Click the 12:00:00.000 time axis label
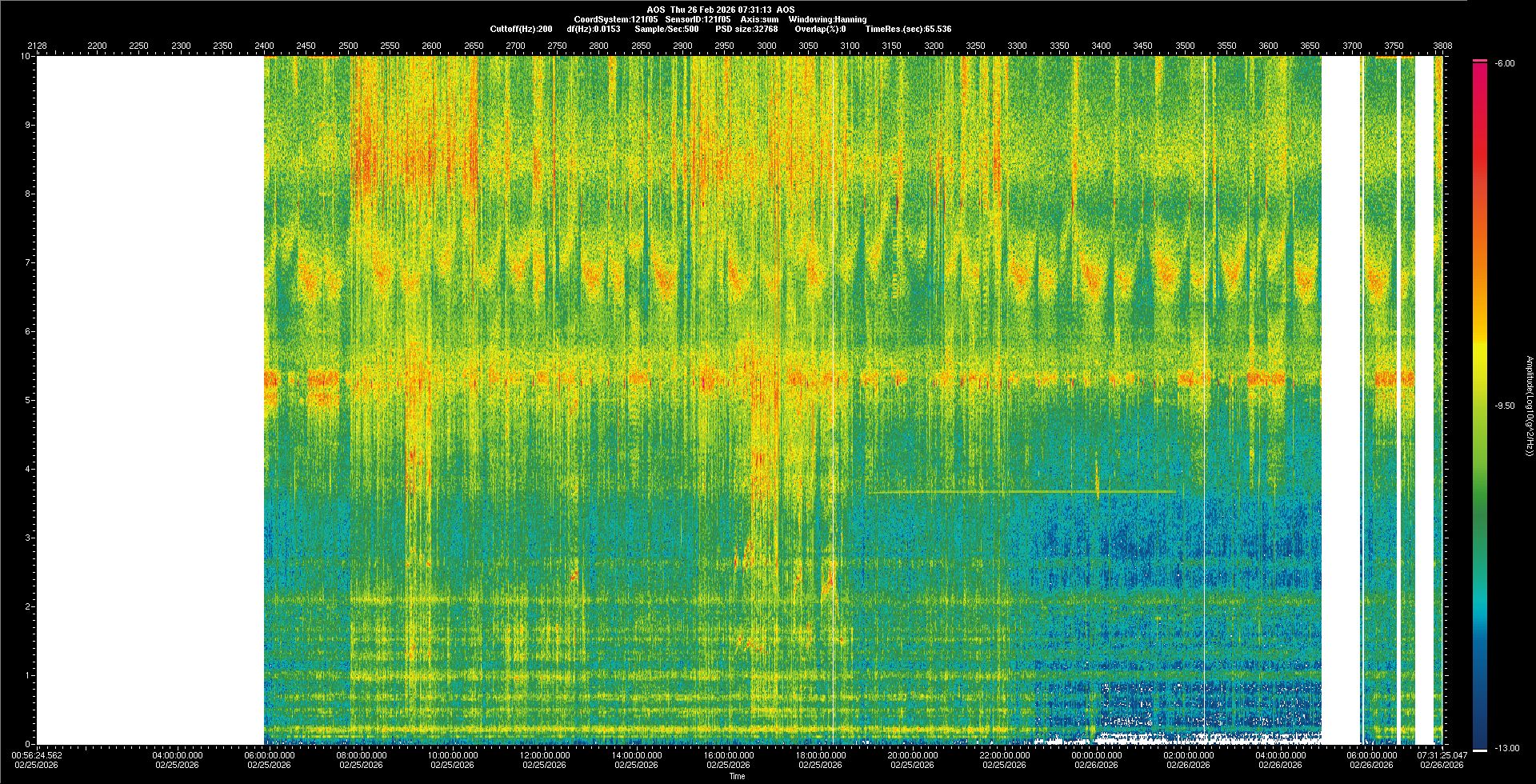1536x784 pixels. point(545,755)
